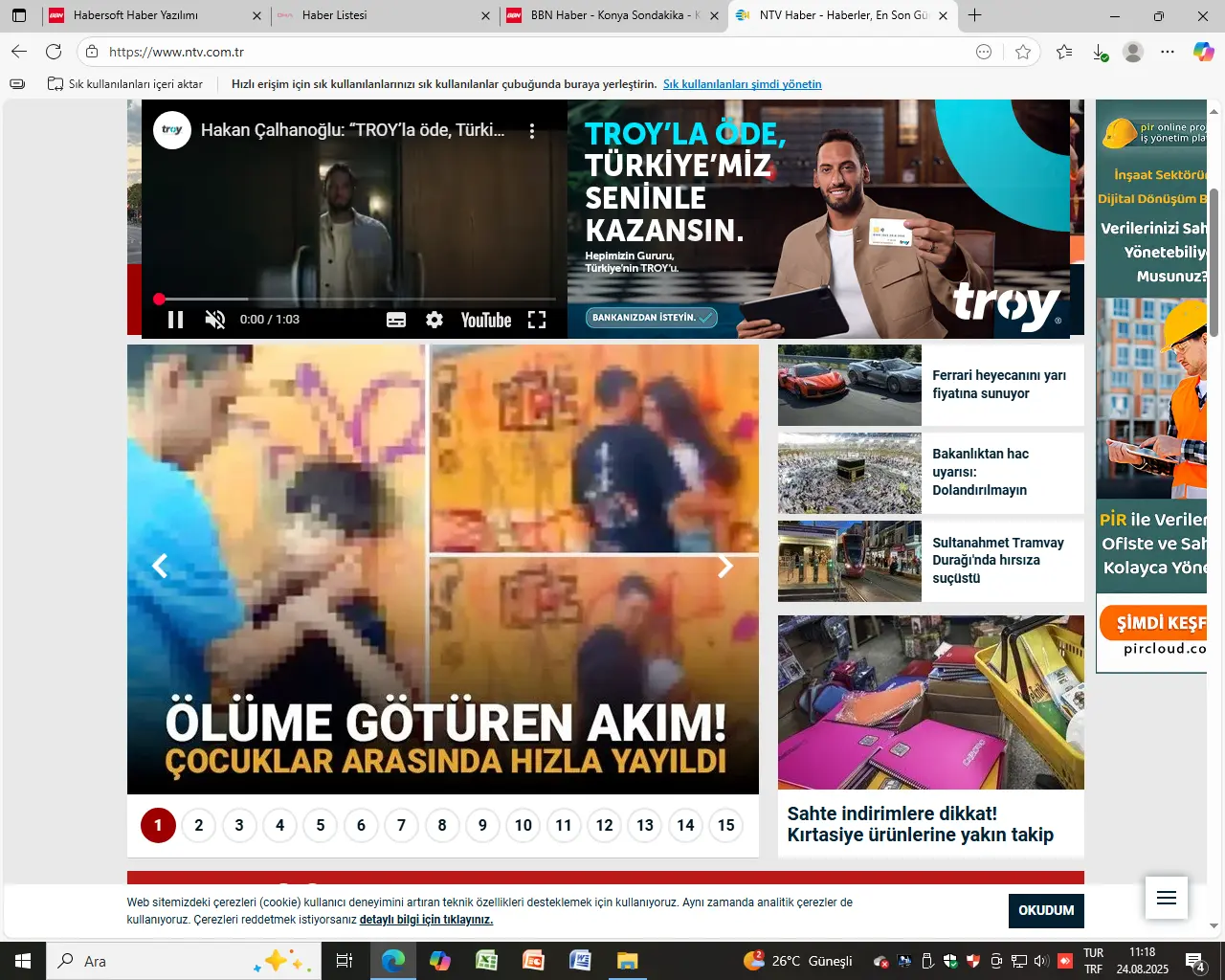Select headline slide number 15
Image resolution: width=1225 pixels, height=980 pixels.
coord(726,825)
